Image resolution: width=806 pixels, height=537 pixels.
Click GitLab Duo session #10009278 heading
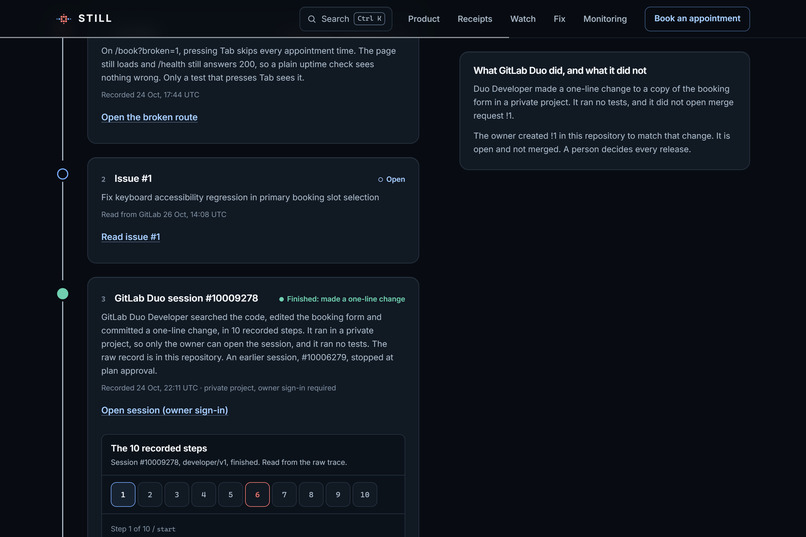186,299
